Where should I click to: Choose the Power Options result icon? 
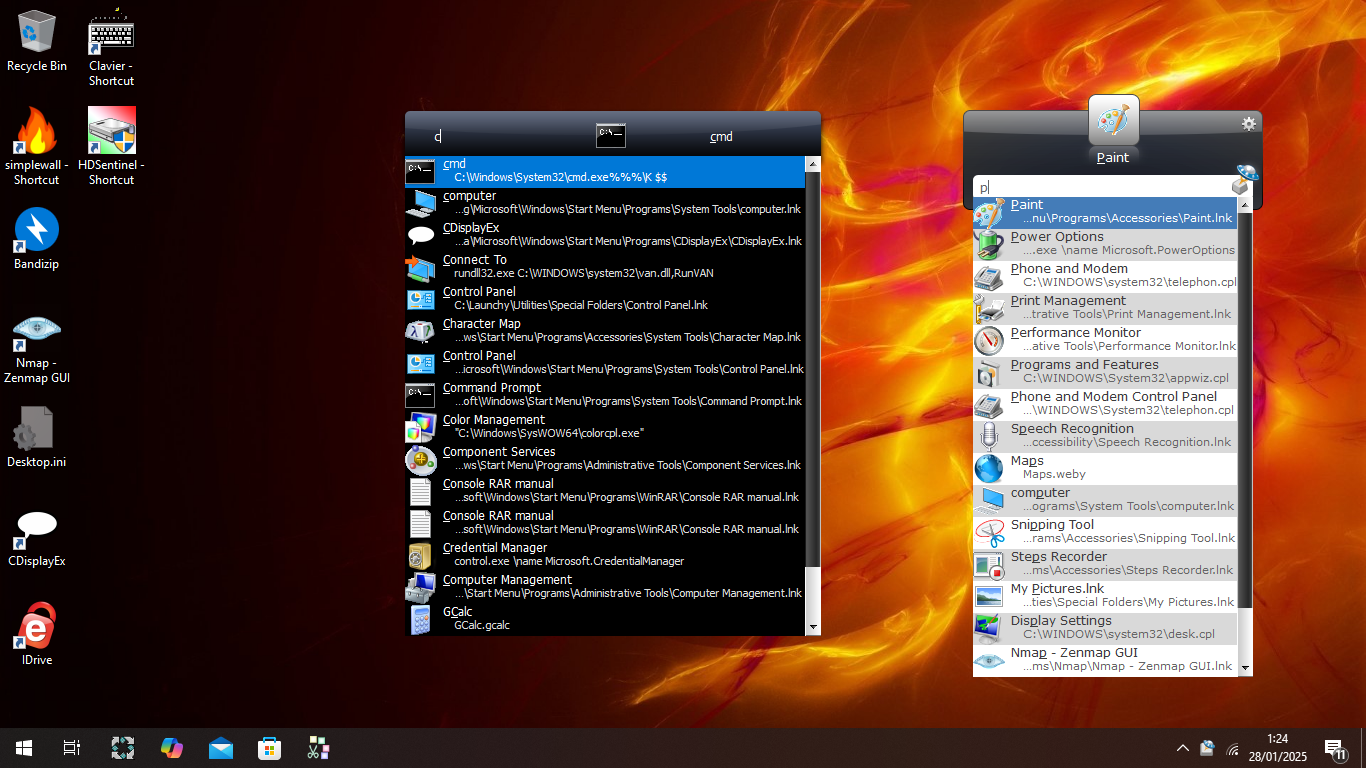click(x=989, y=244)
